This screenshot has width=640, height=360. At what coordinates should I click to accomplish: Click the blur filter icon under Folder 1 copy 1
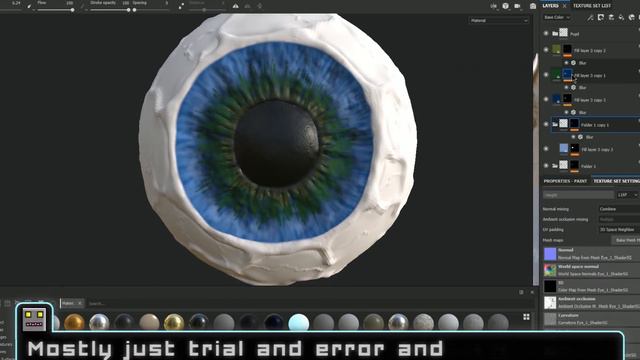pyautogui.click(x=580, y=137)
